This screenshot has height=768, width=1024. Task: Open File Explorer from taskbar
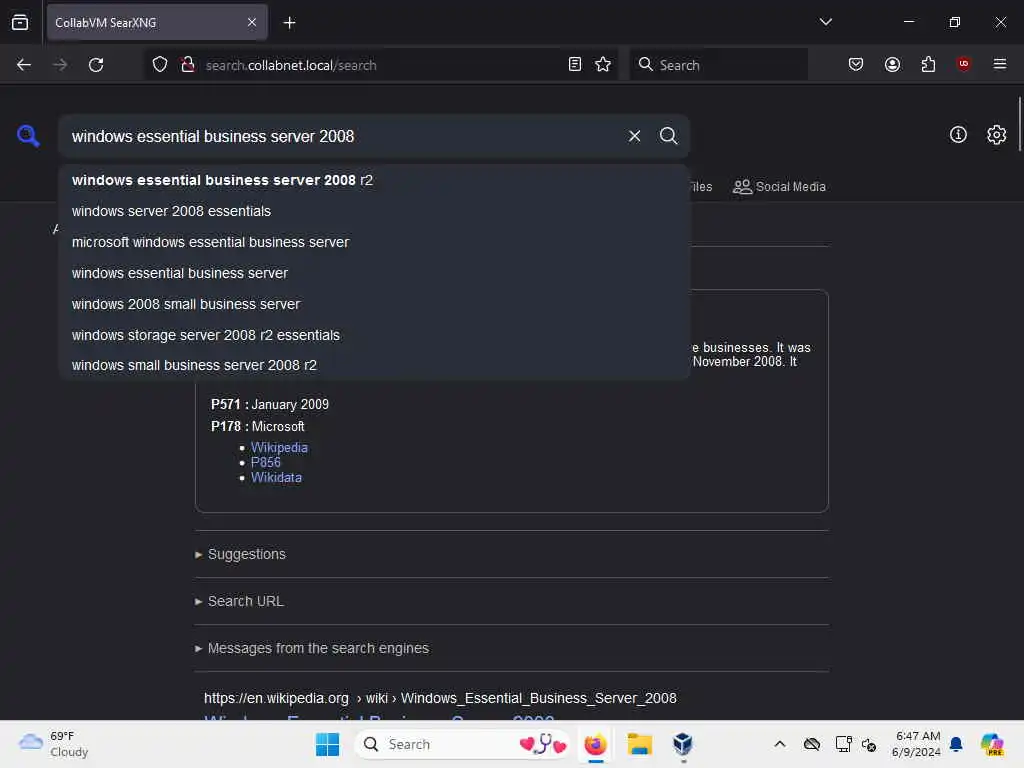[x=639, y=744]
